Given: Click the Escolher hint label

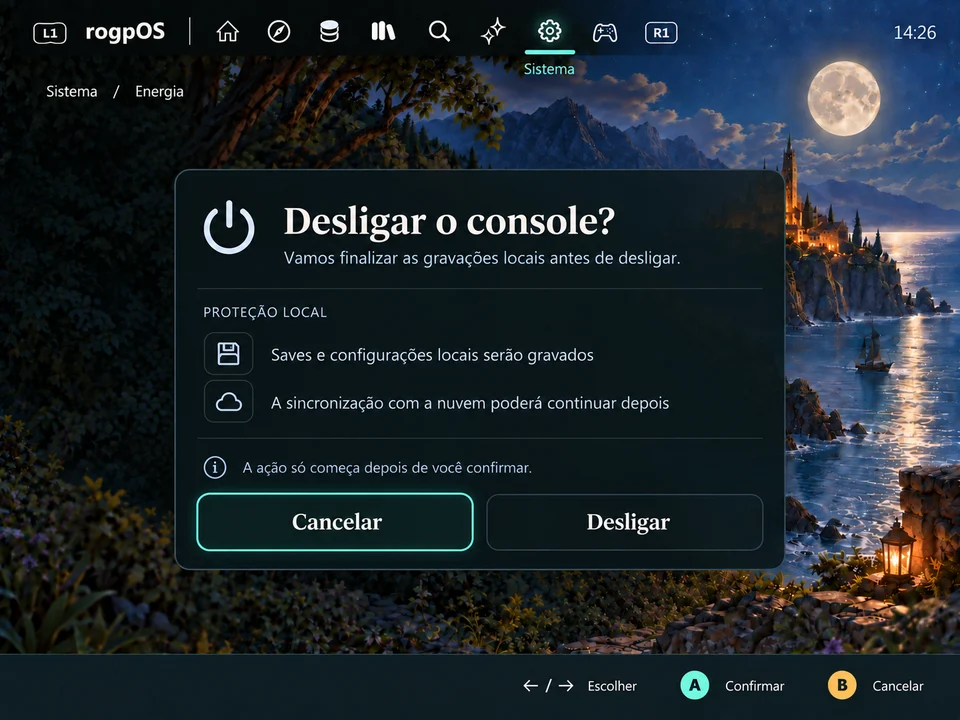Looking at the screenshot, I should 612,686.
